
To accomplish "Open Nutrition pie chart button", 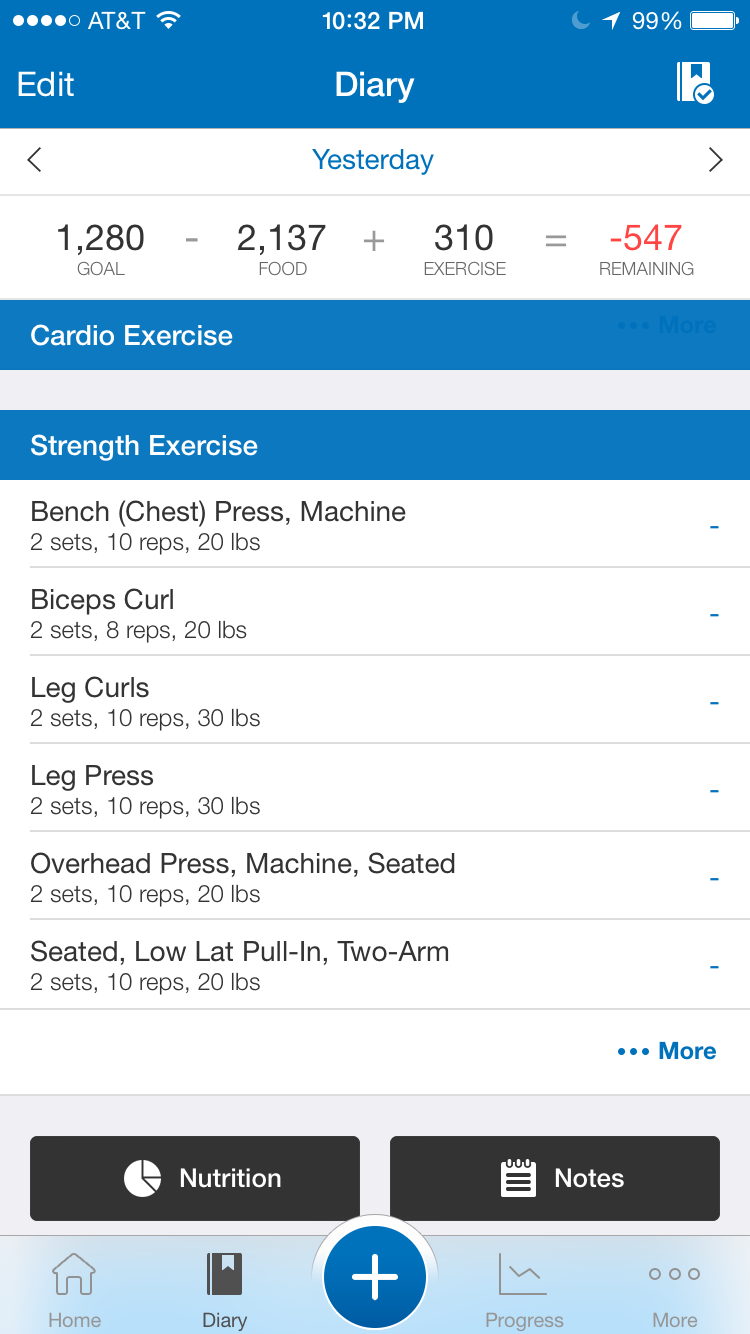I will 195,1178.
